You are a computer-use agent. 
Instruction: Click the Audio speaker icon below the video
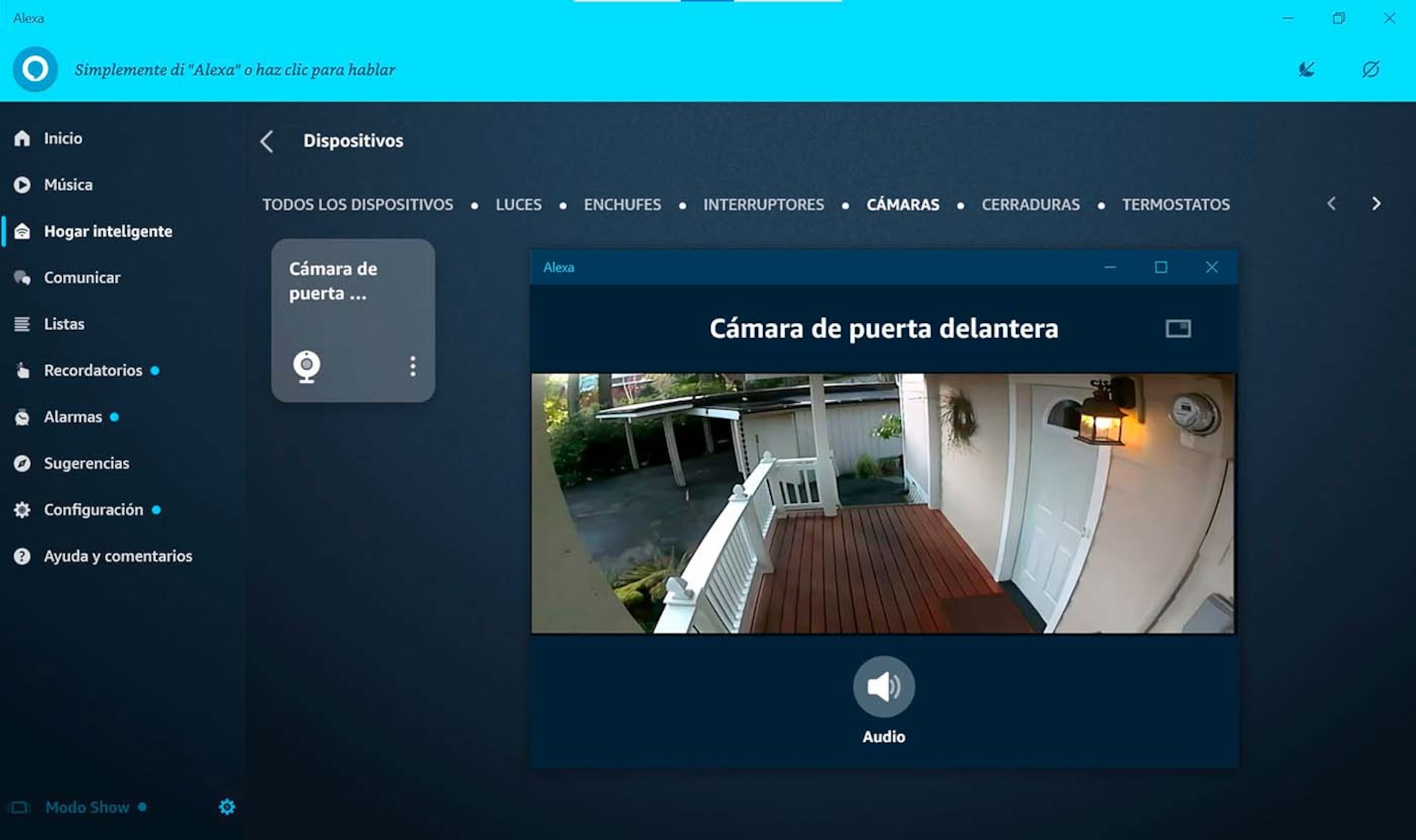click(883, 686)
